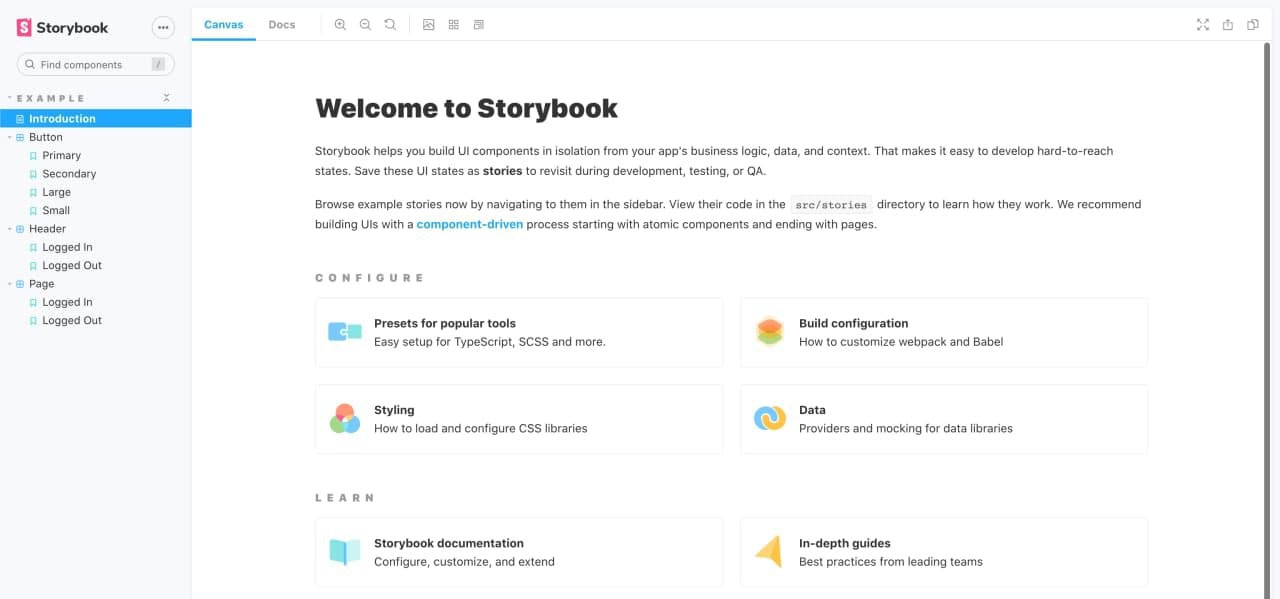Open the component-driven link
Image resolution: width=1280 pixels, height=599 pixels.
469,224
